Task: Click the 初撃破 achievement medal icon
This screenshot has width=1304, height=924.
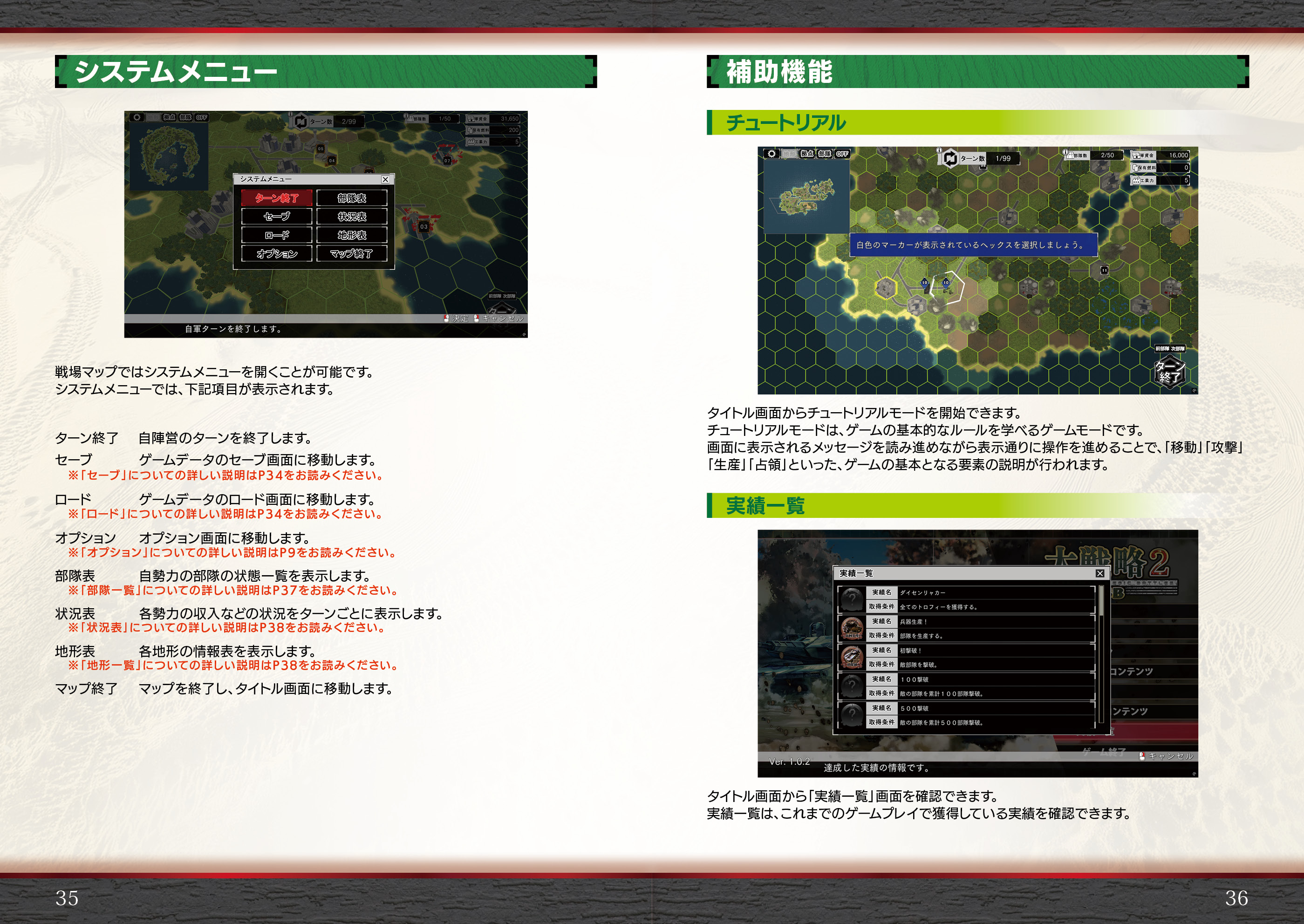Action: coord(852,657)
